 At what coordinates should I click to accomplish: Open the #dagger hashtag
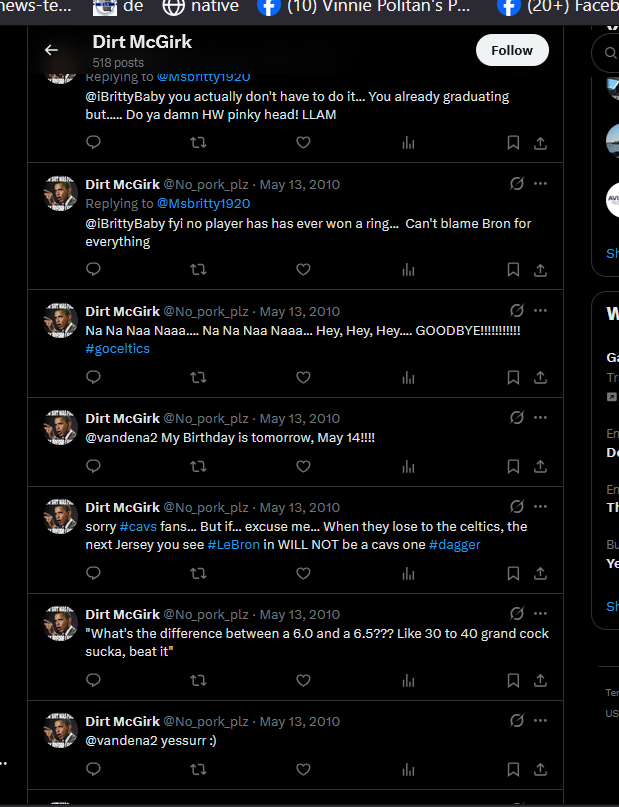tap(454, 545)
